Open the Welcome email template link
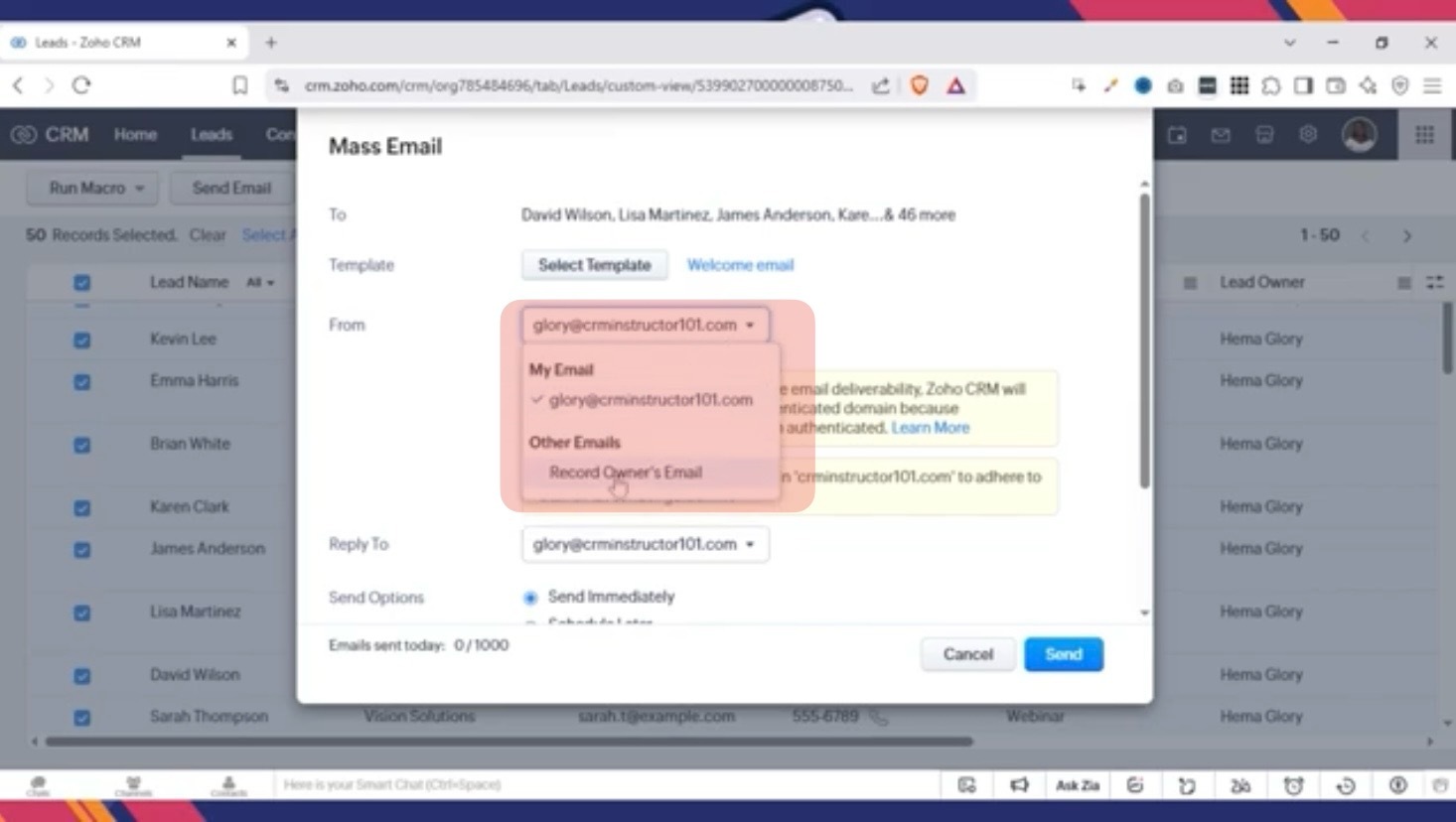1456x822 pixels. pos(740,265)
